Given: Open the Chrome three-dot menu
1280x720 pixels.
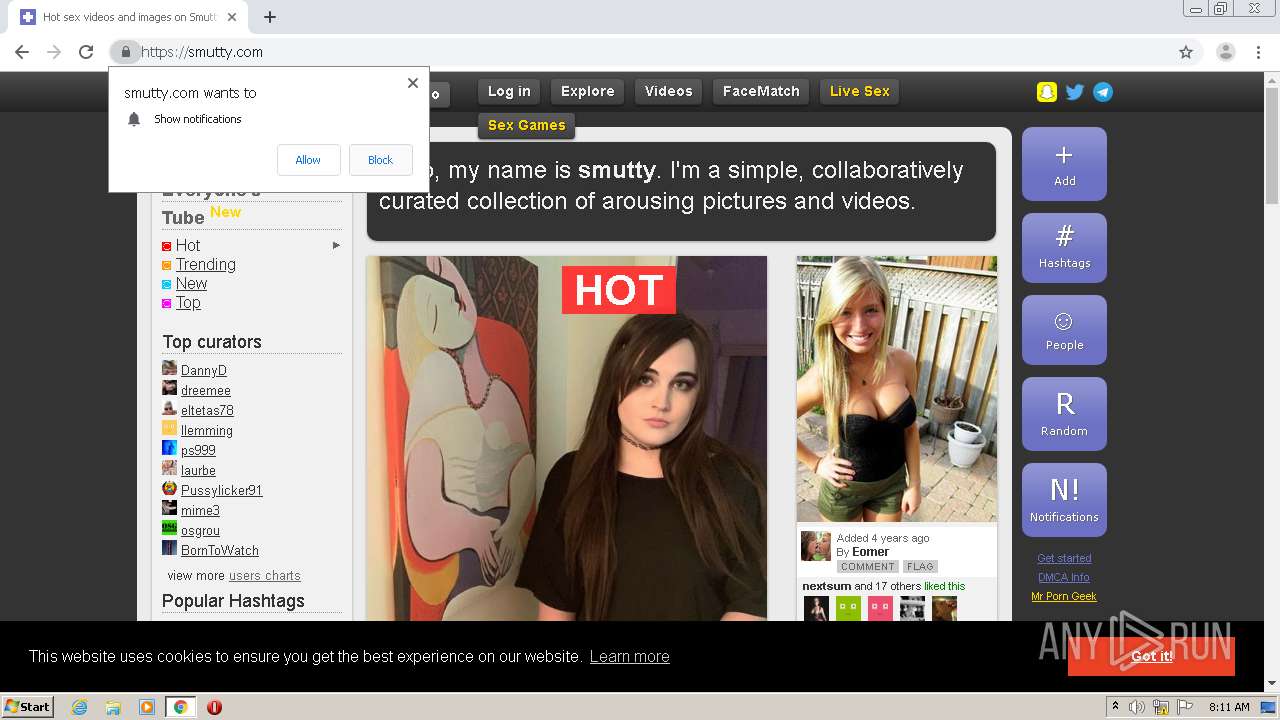Looking at the screenshot, I should pos(1258,52).
